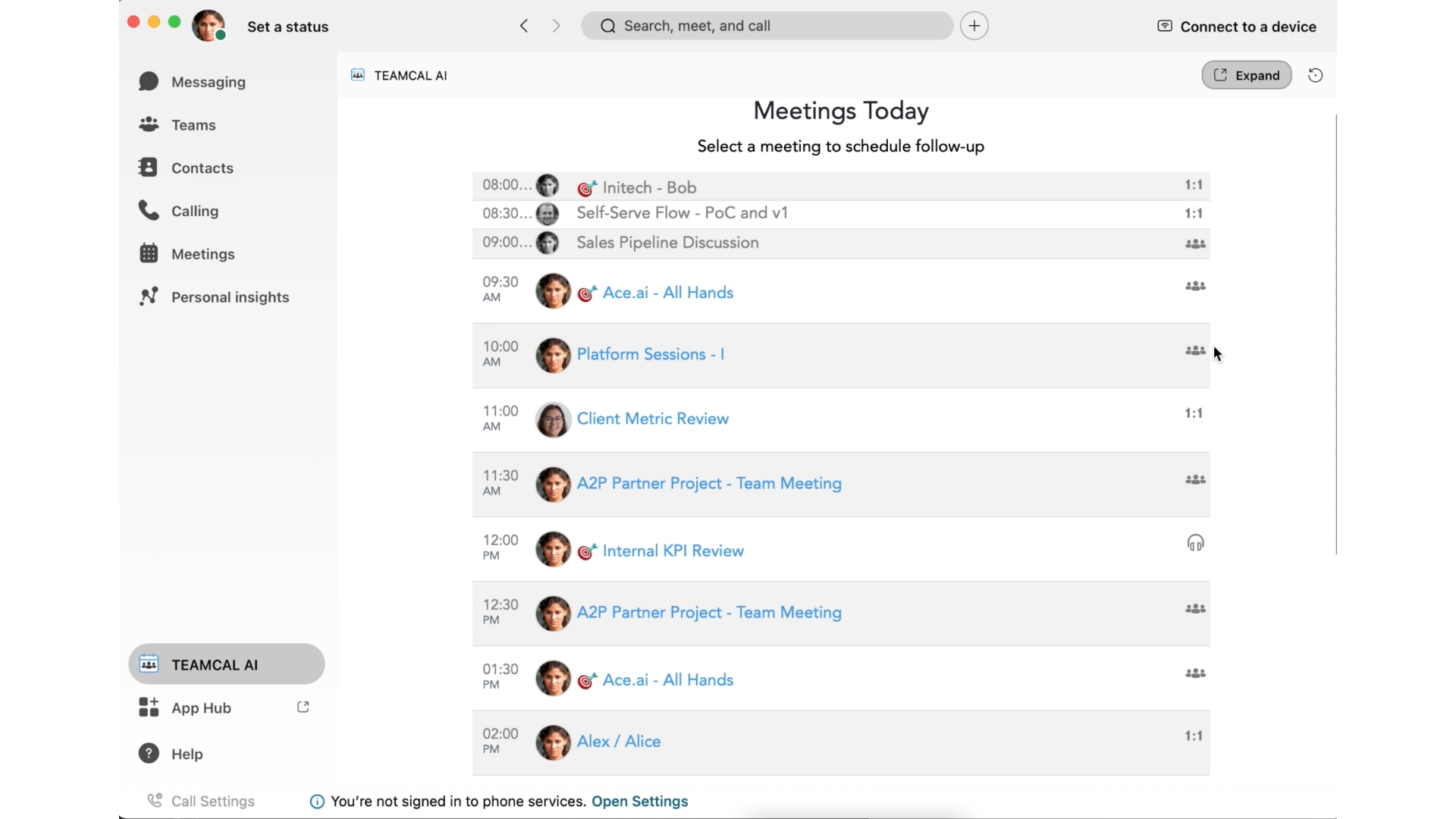This screenshot has width=1456, height=819.
Task: Click the organizer avatar on Platform Sessions - I
Action: (x=553, y=356)
